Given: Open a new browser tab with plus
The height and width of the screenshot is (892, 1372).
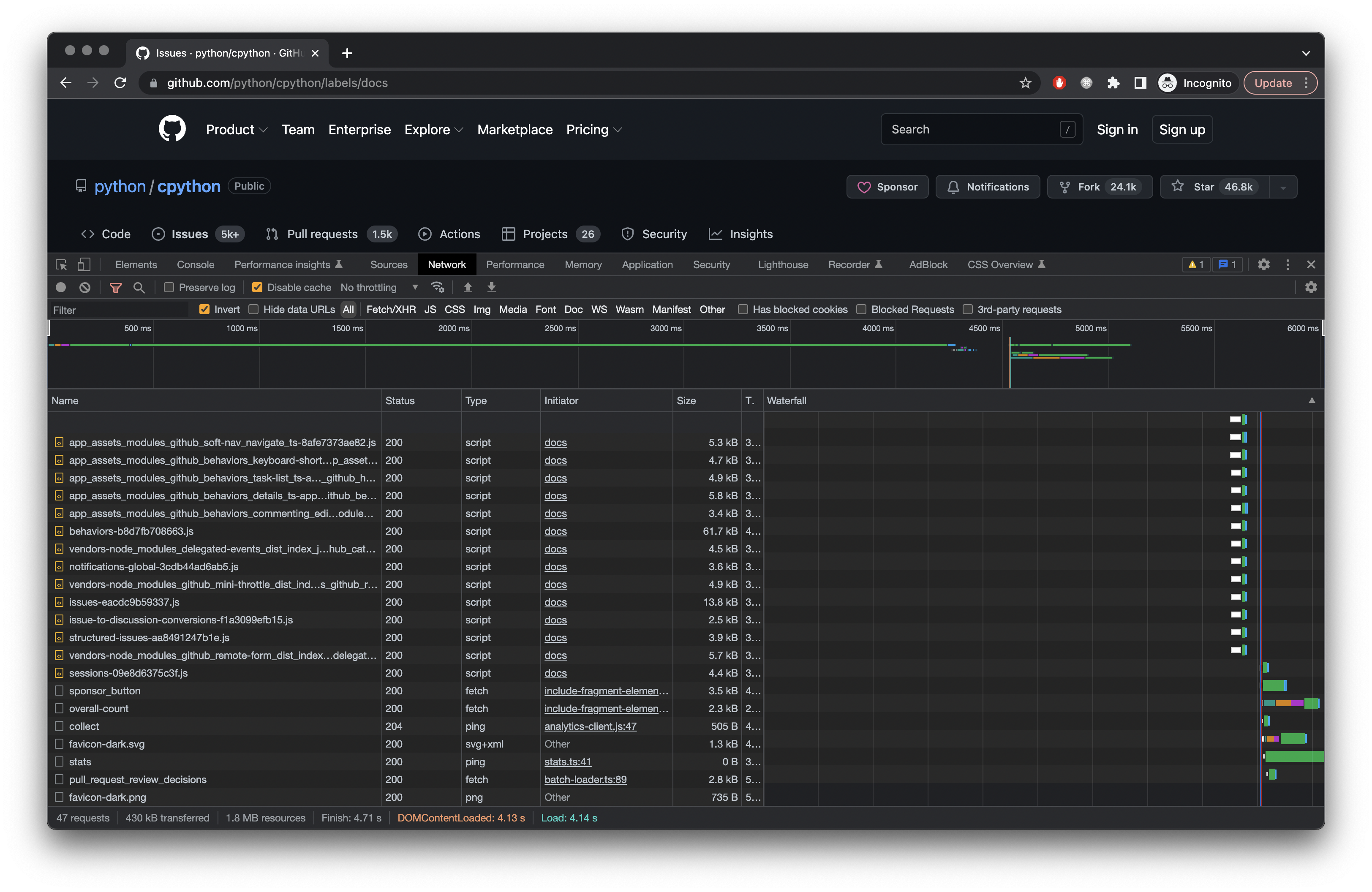Looking at the screenshot, I should 347,53.
